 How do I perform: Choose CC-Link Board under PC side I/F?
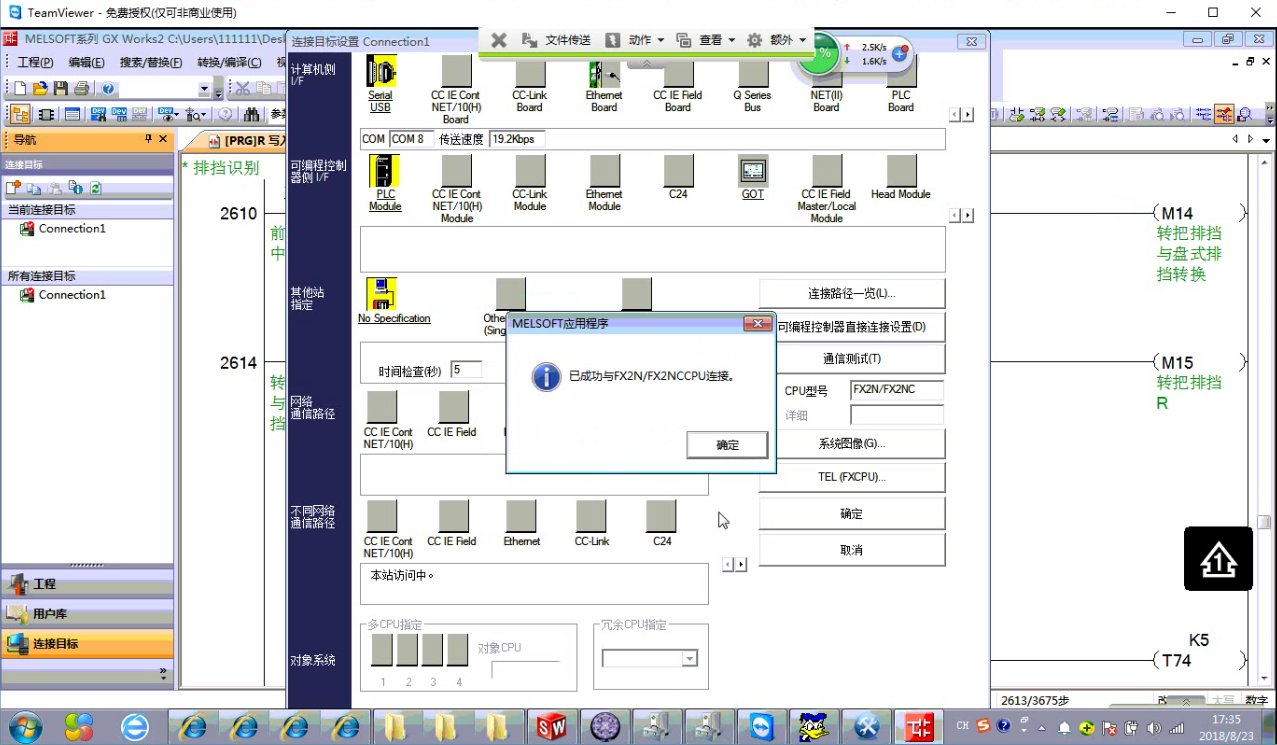[x=530, y=72]
